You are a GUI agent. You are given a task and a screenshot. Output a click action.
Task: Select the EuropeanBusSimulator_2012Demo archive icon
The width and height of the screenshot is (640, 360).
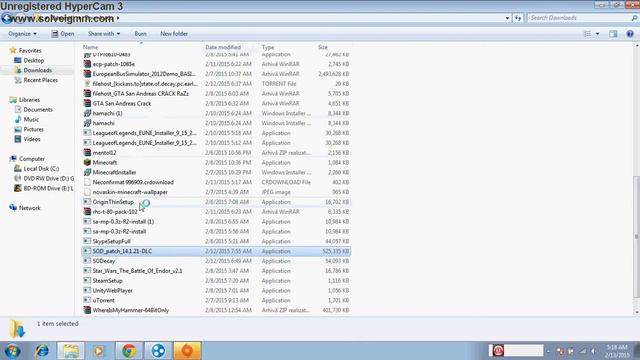(x=87, y=74)
